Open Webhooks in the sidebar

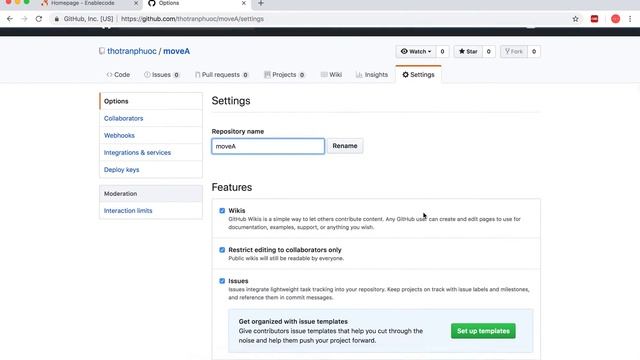[x=151, y=136]
